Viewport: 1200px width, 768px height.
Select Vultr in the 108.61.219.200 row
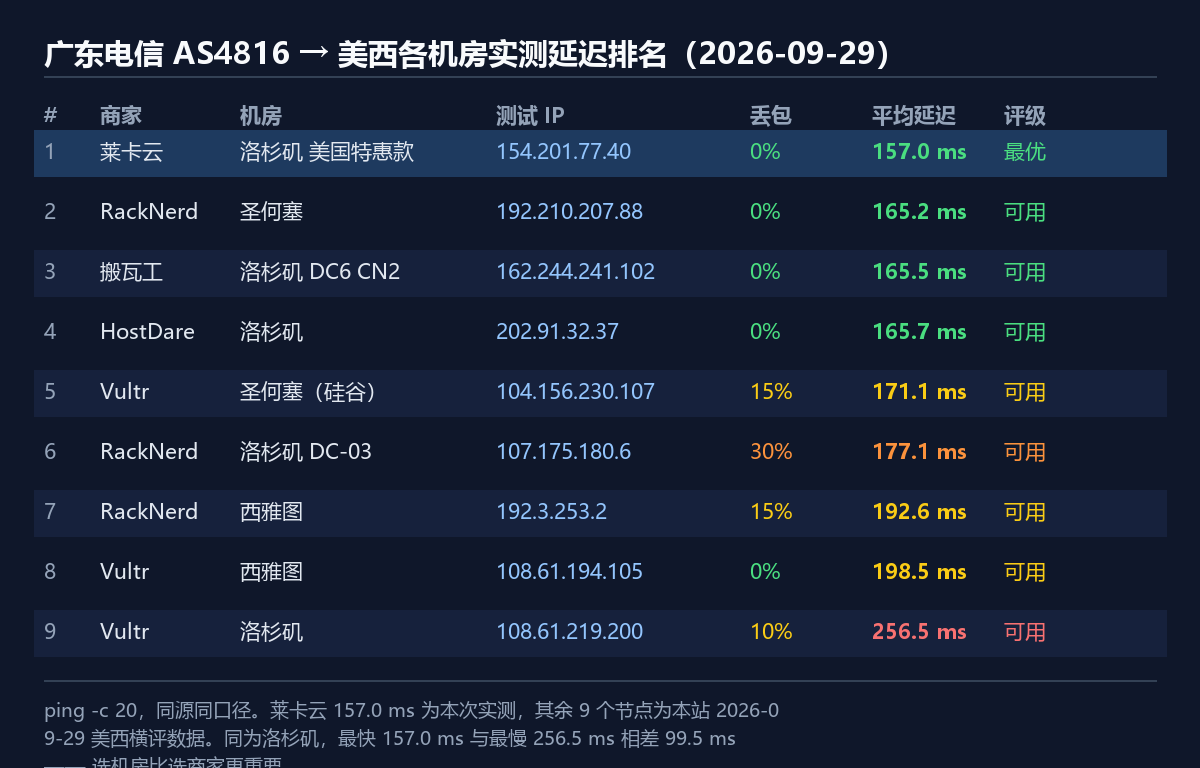tap(124, 632)
